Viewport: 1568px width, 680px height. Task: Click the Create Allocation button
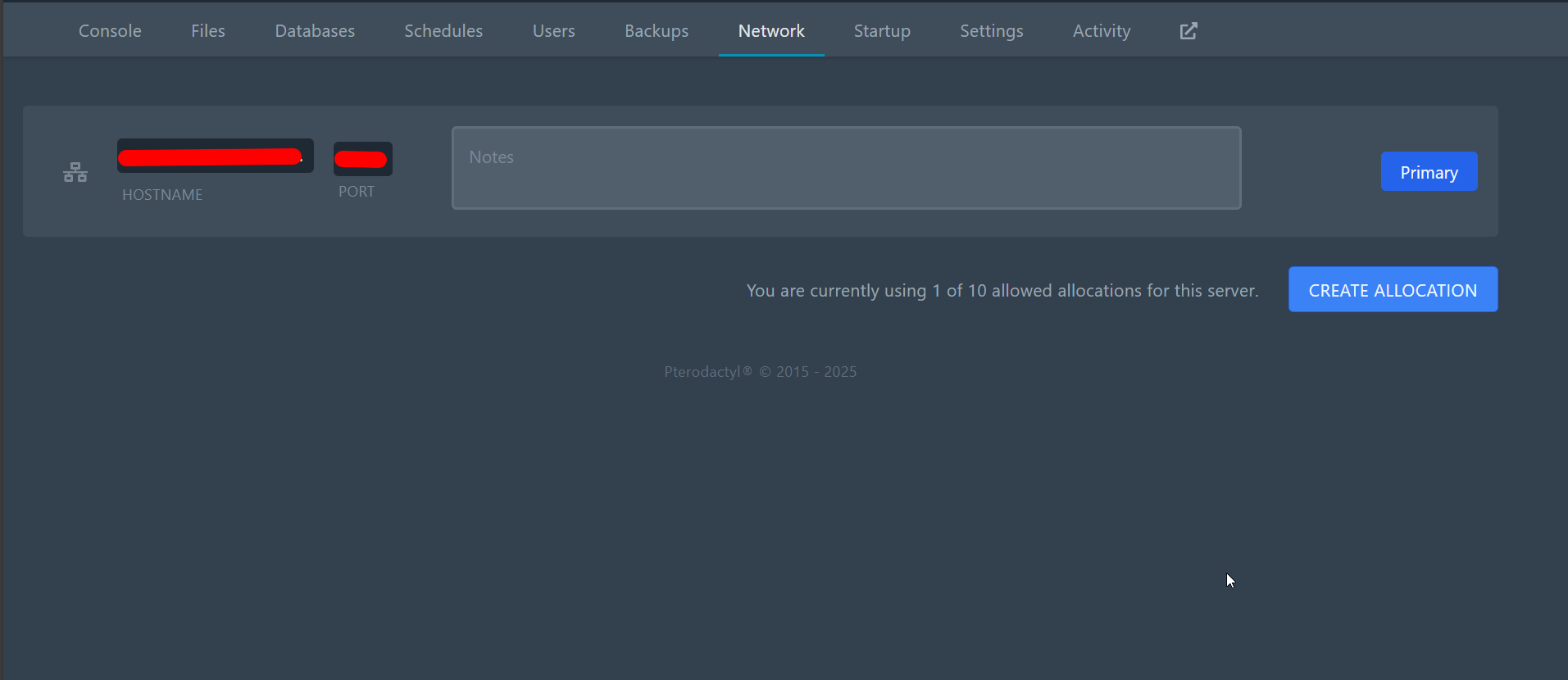1392,290
